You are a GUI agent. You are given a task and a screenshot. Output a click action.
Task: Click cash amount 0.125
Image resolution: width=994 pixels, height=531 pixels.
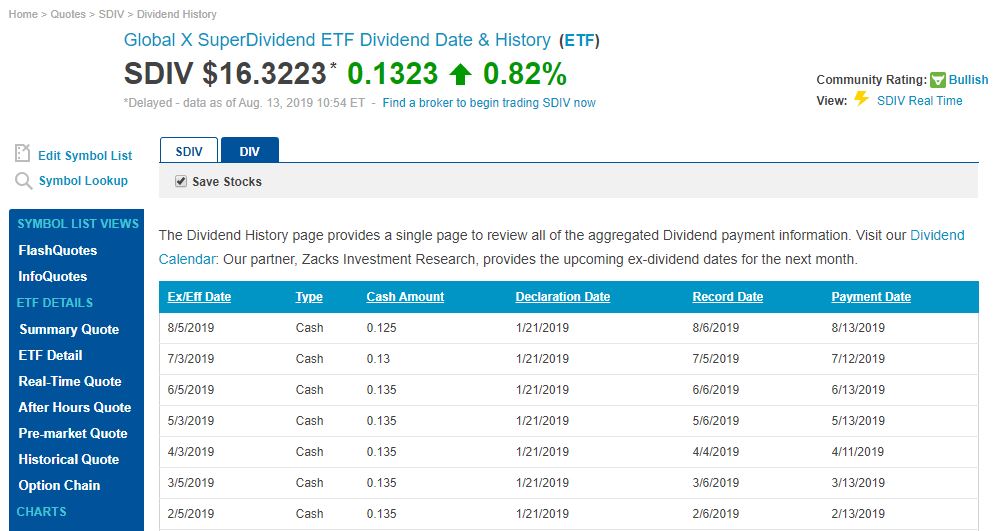click(x=382, y=328)
